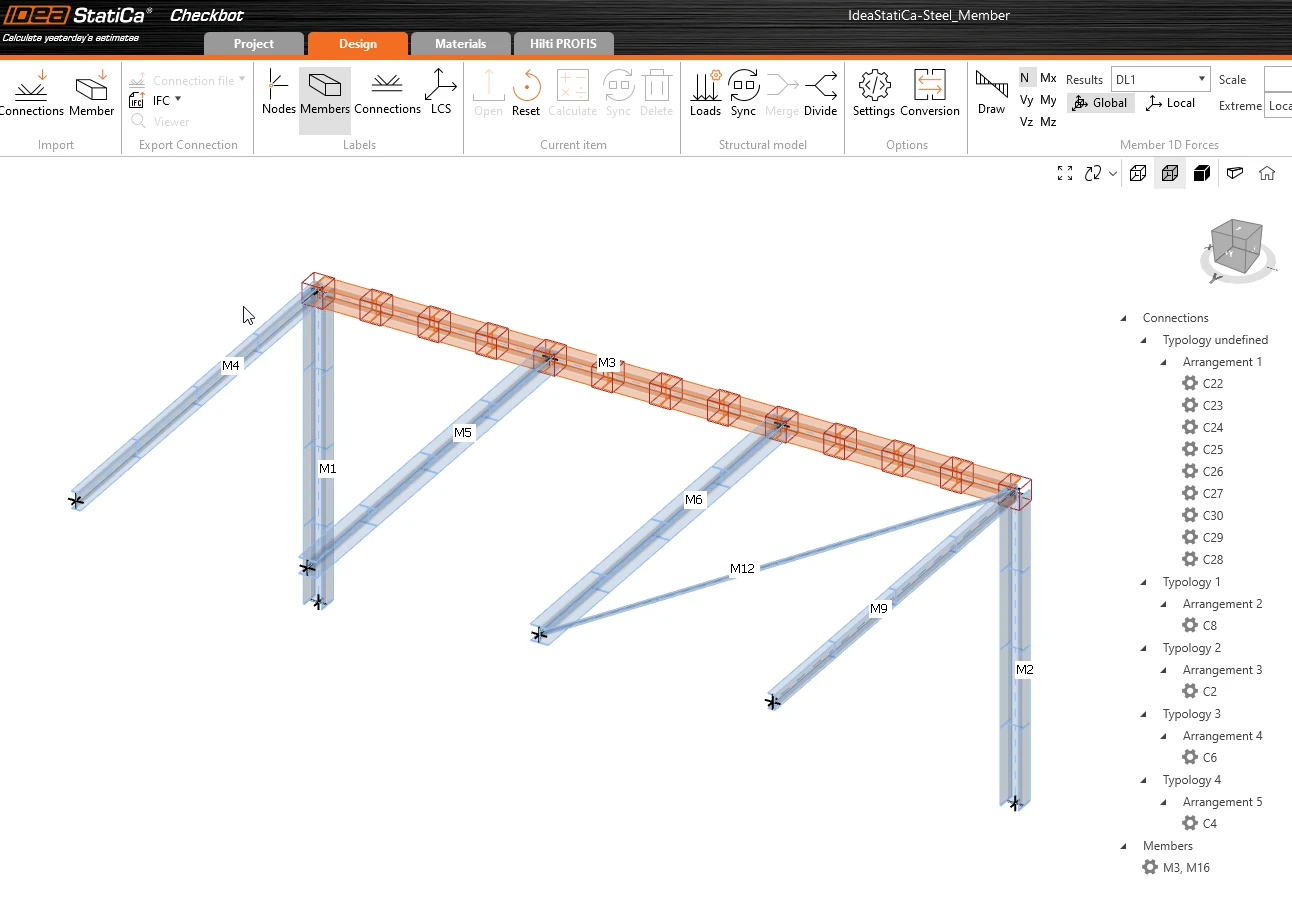Toggle LCS labels icon
This screenshot has width=1292, height=907.
(441, 93)
